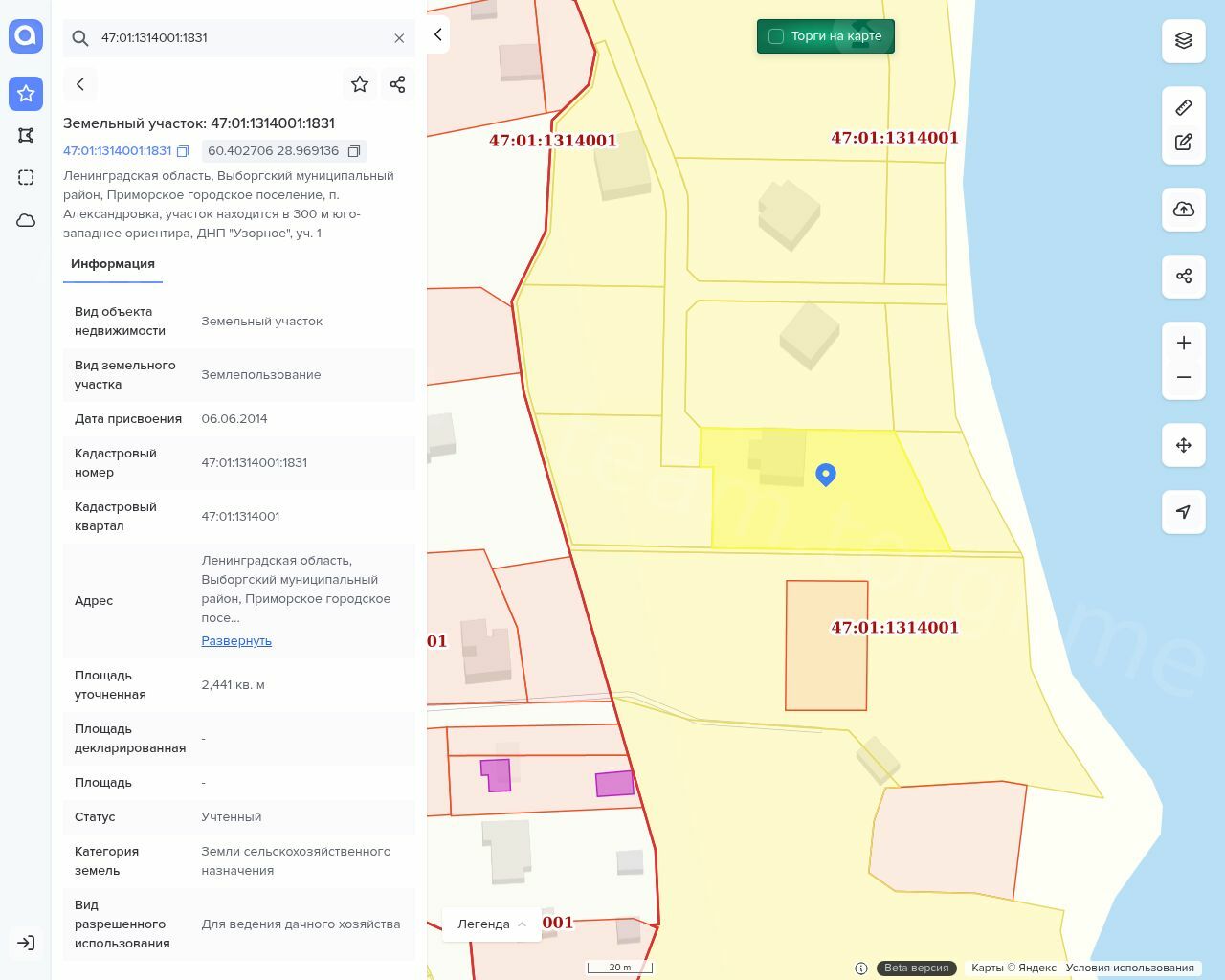Zoom in the map with plus
1225x980 pixels.
click(1183, 344)
